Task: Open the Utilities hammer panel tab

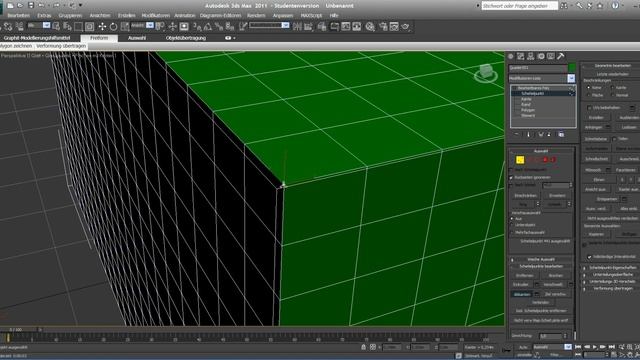Action: pos(561,56)
